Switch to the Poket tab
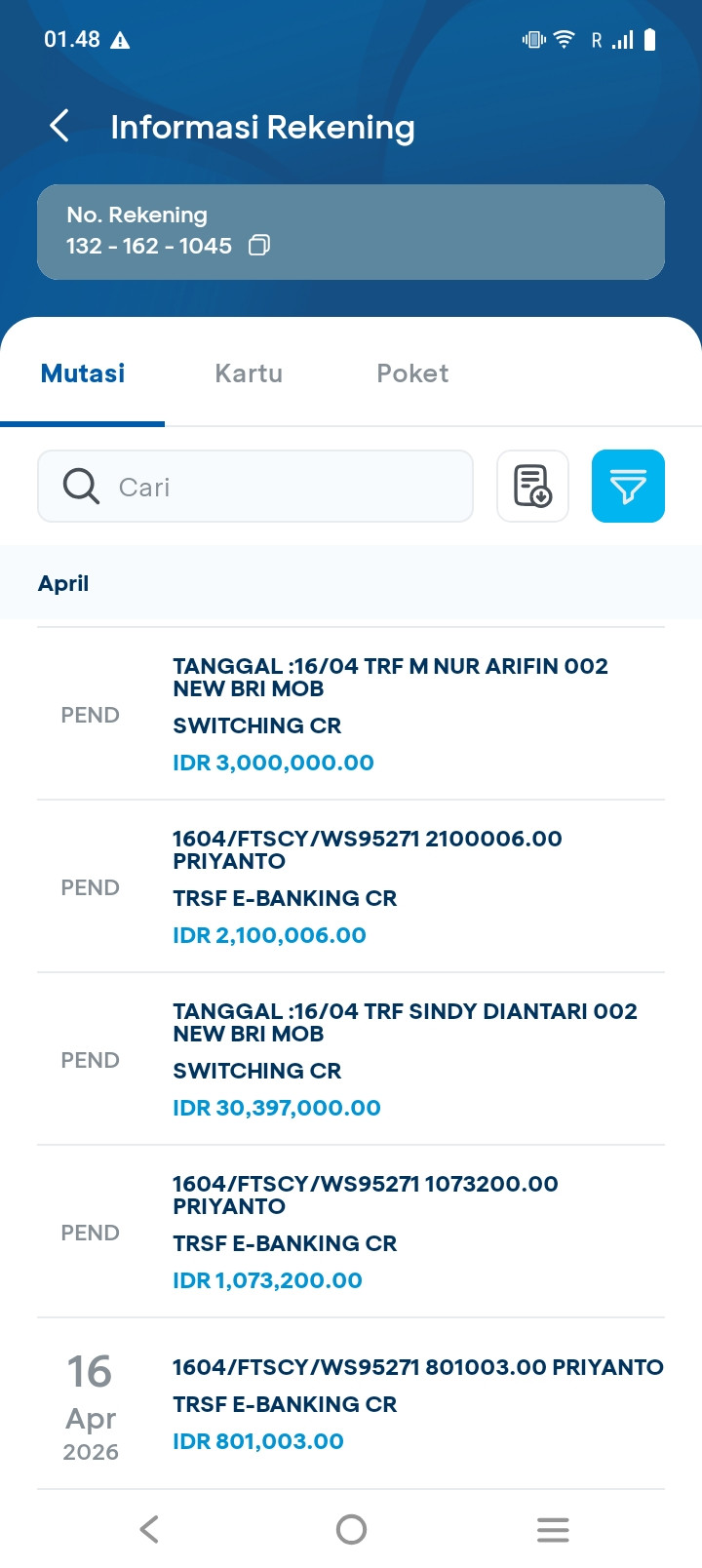The image size is (702, 1568). (x=412, y=373)
